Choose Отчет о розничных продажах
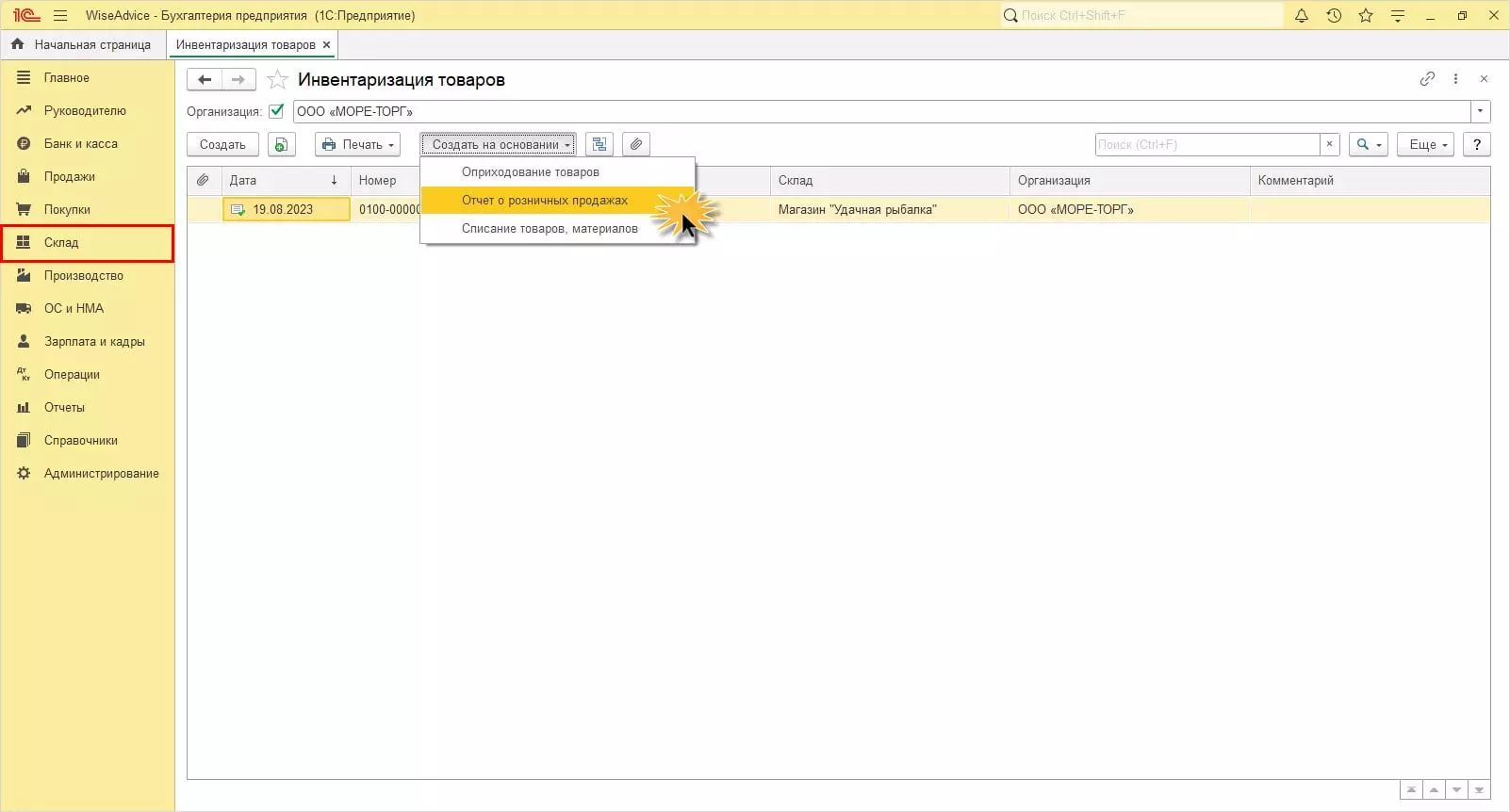This screenshot has height=812, width=1510. [x=558, y=201]
